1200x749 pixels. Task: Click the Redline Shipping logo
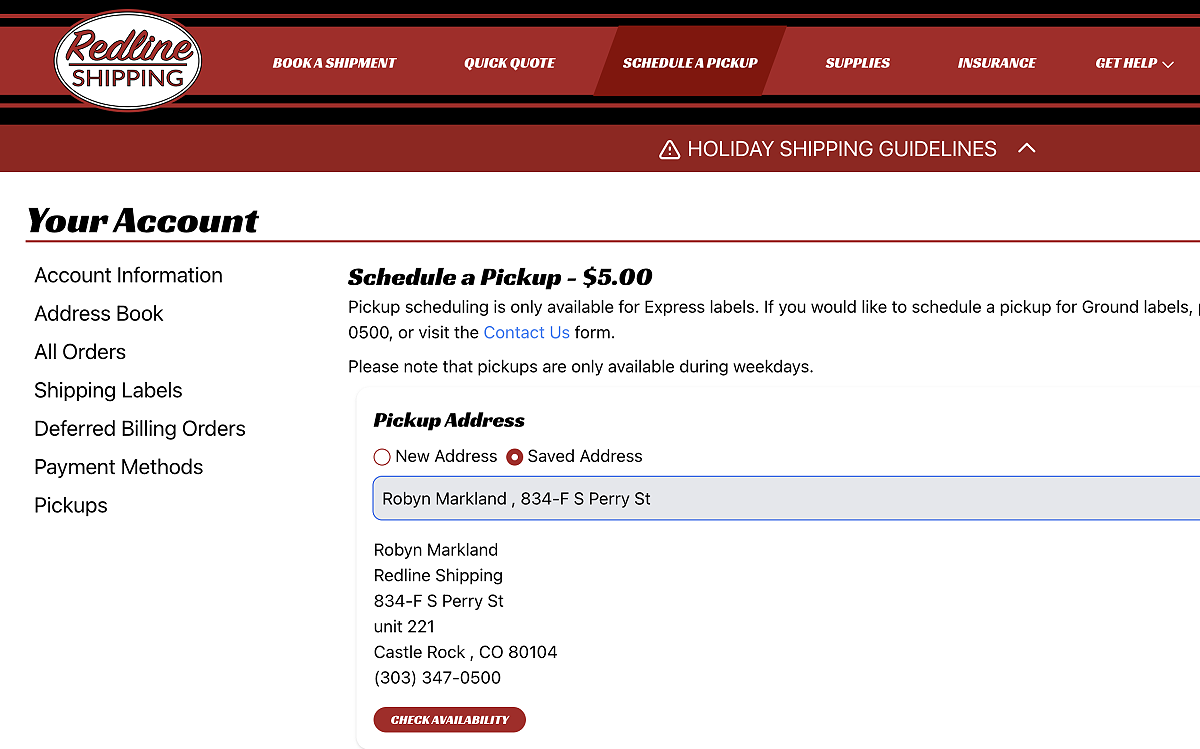127,61
